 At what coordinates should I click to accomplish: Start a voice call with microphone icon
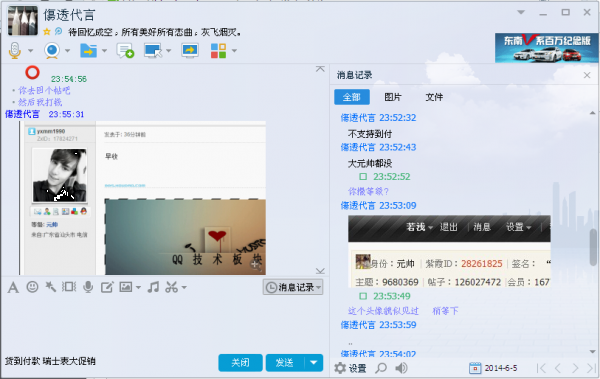pos(15,50)
